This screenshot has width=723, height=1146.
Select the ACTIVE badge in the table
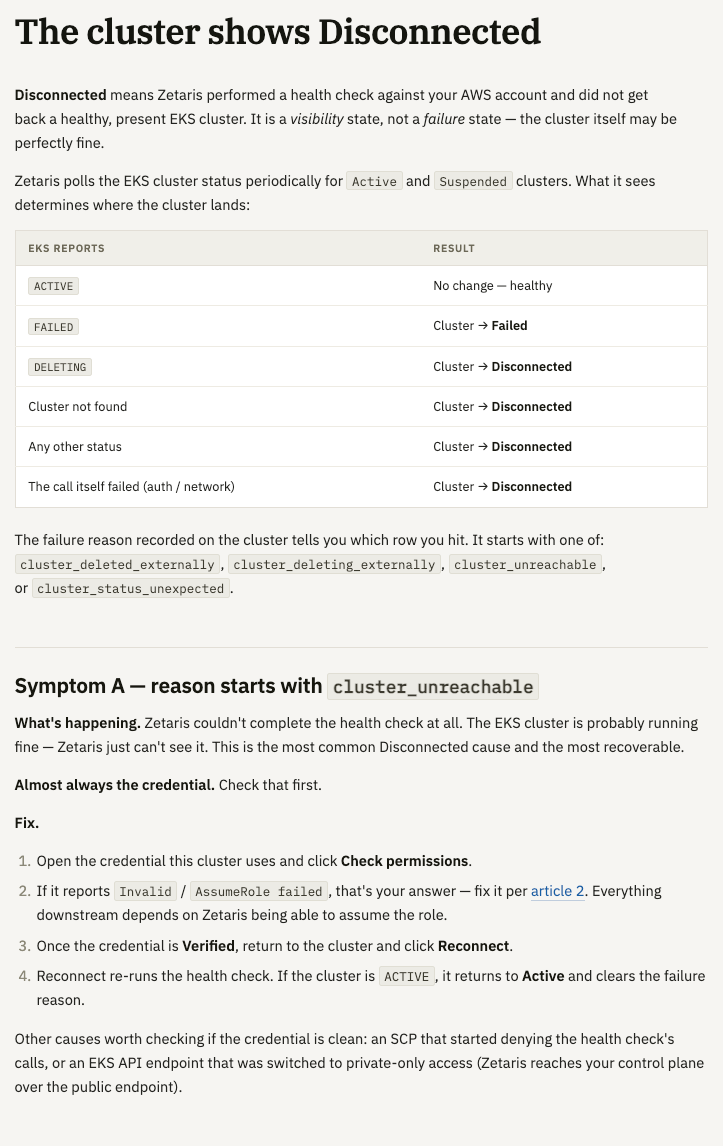pyautogui.click(x=53, y=286)
